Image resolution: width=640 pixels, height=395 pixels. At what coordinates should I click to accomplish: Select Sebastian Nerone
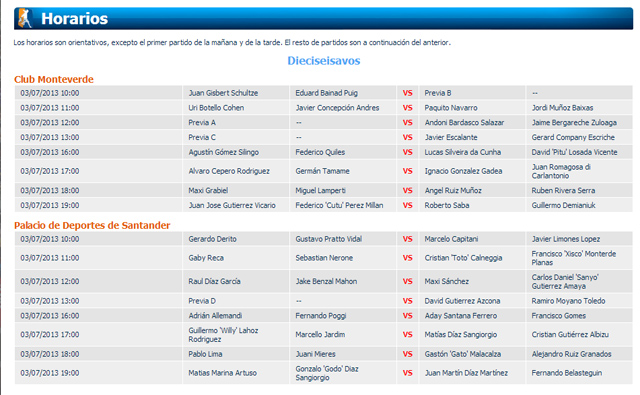click(x=324, y=258)
